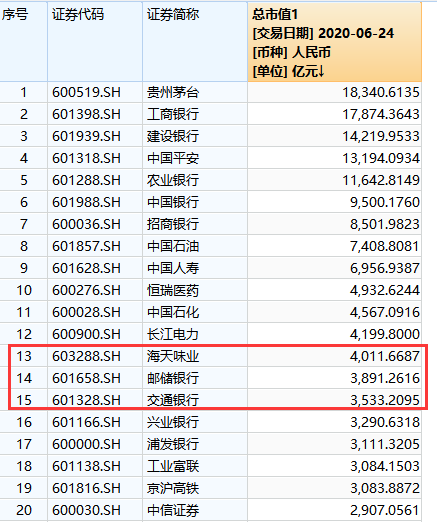Select the 恒瑞医药 cell
The width and height of the screenshot is (437, 522).
[x=195, y=290]
